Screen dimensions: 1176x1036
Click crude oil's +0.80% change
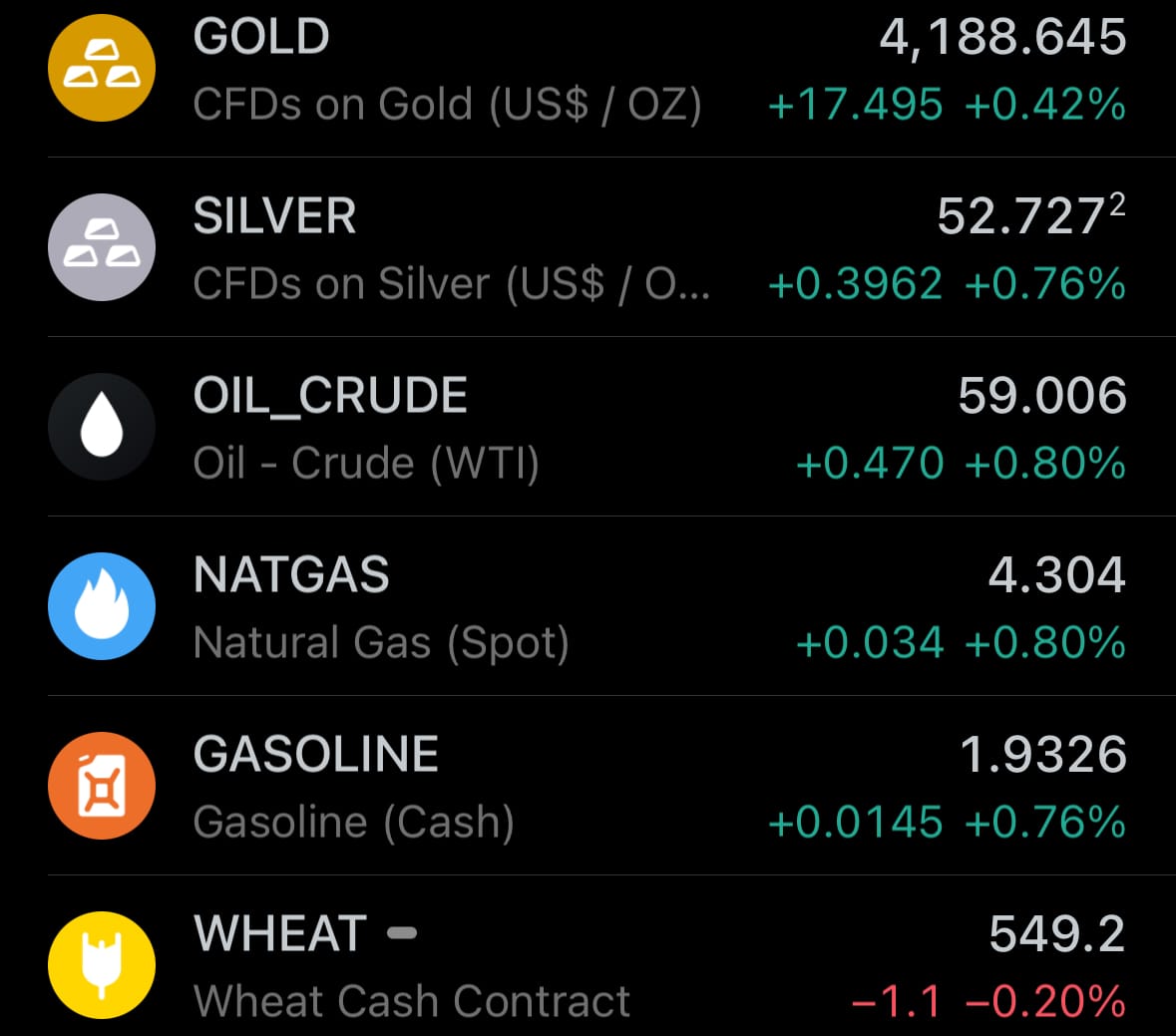coord(1045,464)
